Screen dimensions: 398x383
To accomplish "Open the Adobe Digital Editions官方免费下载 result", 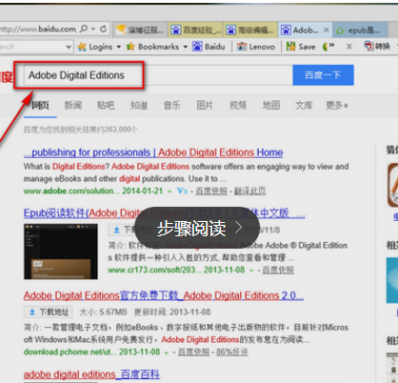I will [164, 296].
